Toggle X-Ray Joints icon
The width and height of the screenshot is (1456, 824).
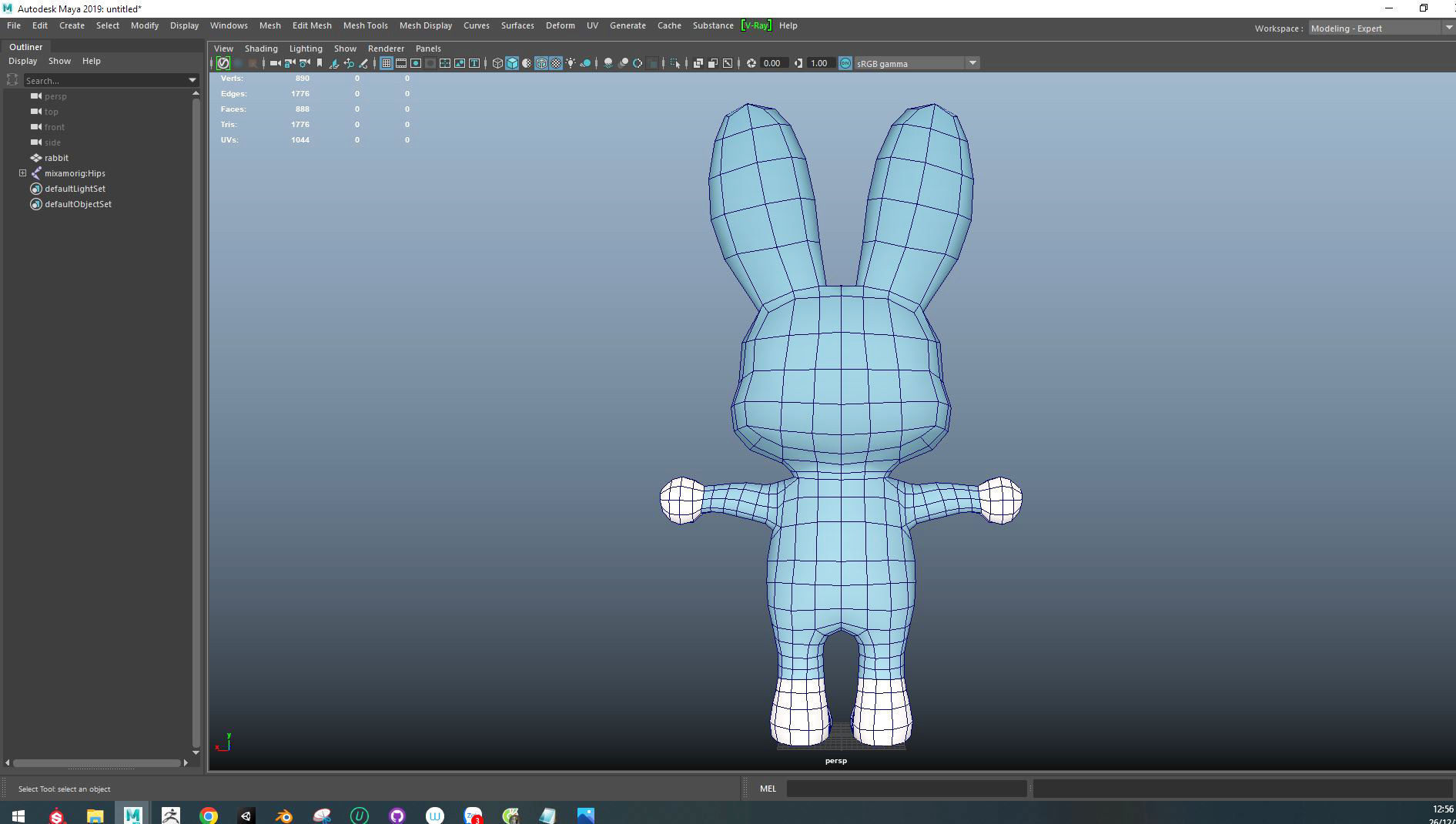[728, 63]
